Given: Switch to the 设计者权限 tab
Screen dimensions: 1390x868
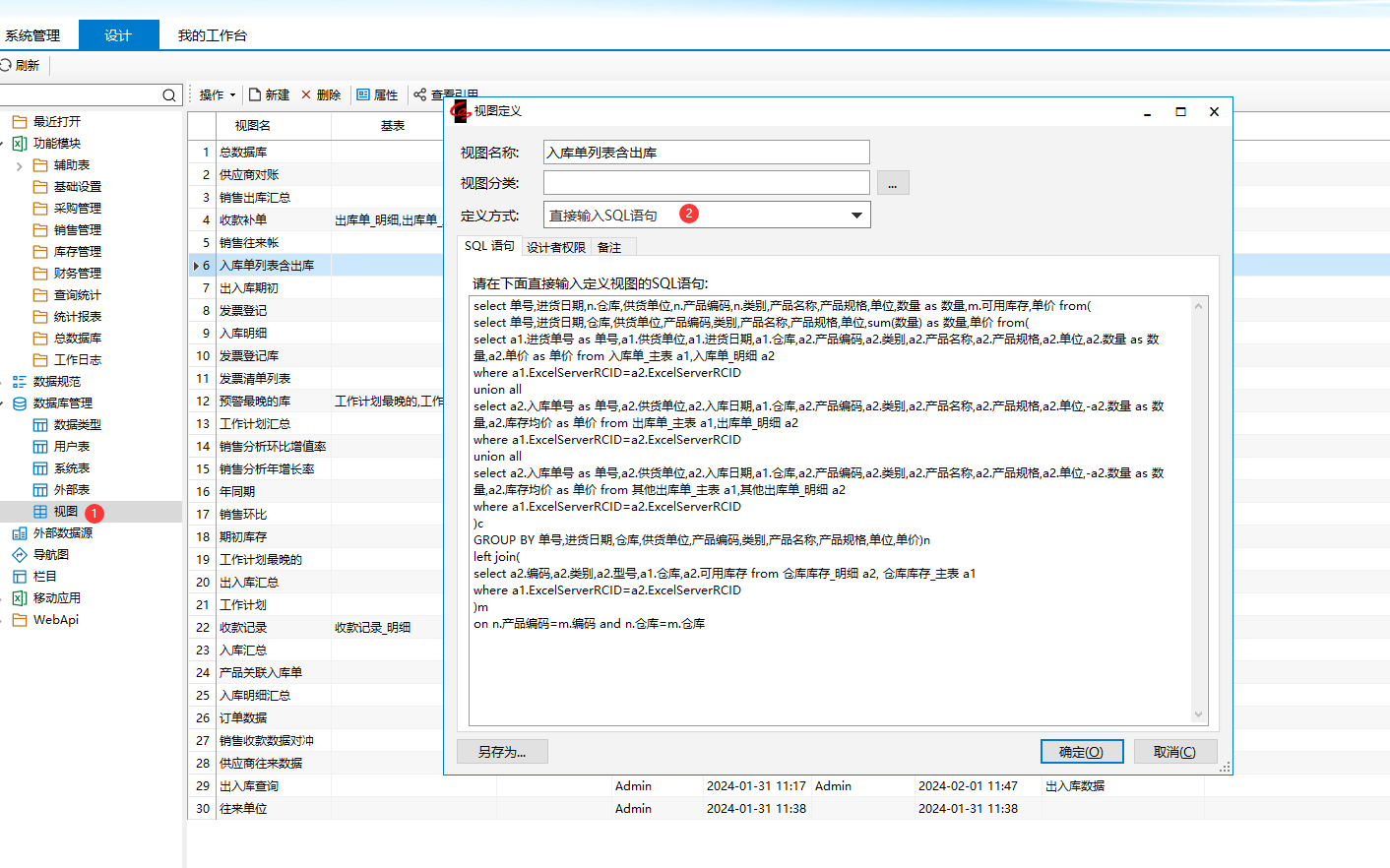Looking at the screenshot, I should pos(555,247).
